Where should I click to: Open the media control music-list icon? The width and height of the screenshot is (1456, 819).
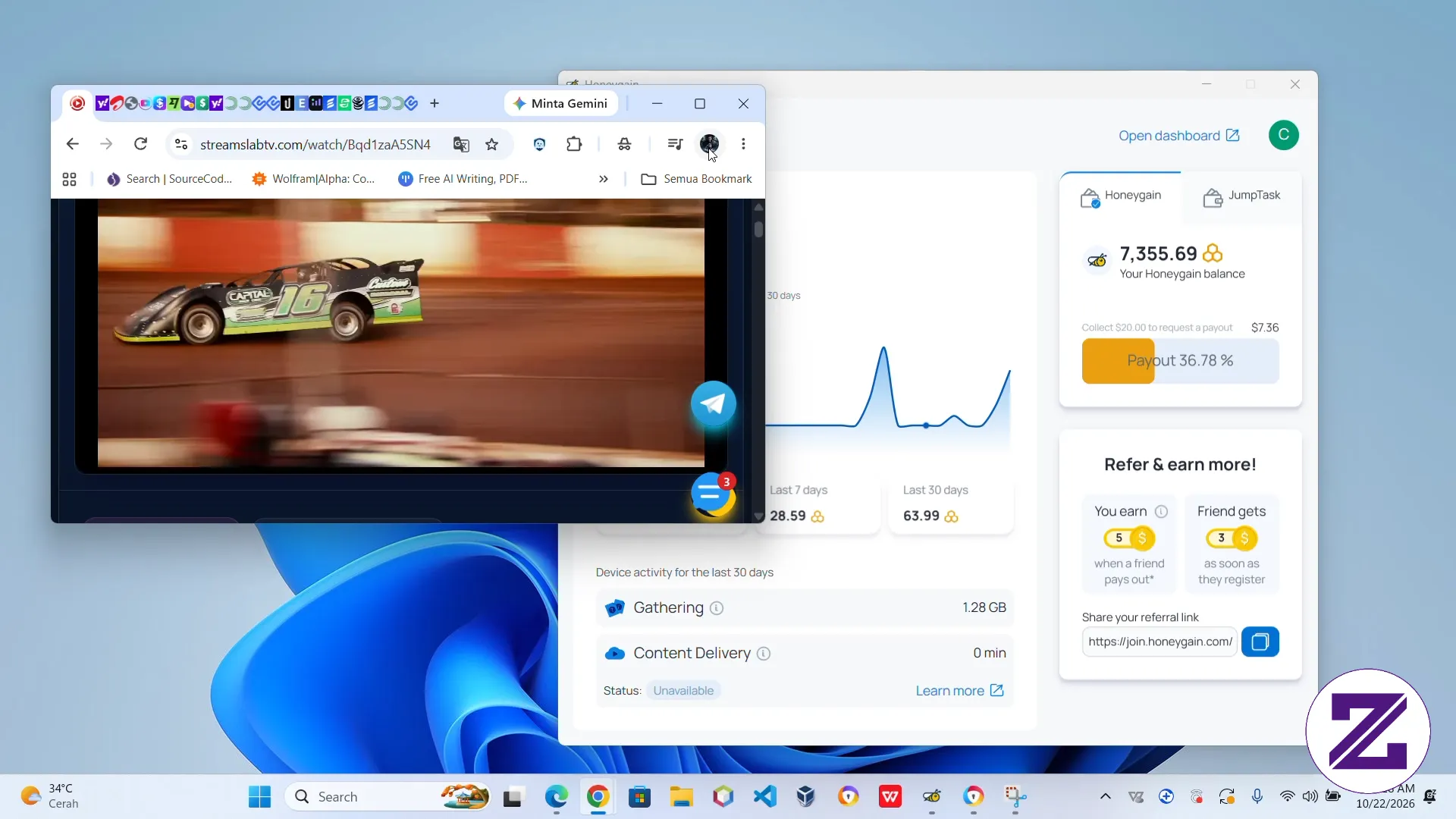(675, 144)
